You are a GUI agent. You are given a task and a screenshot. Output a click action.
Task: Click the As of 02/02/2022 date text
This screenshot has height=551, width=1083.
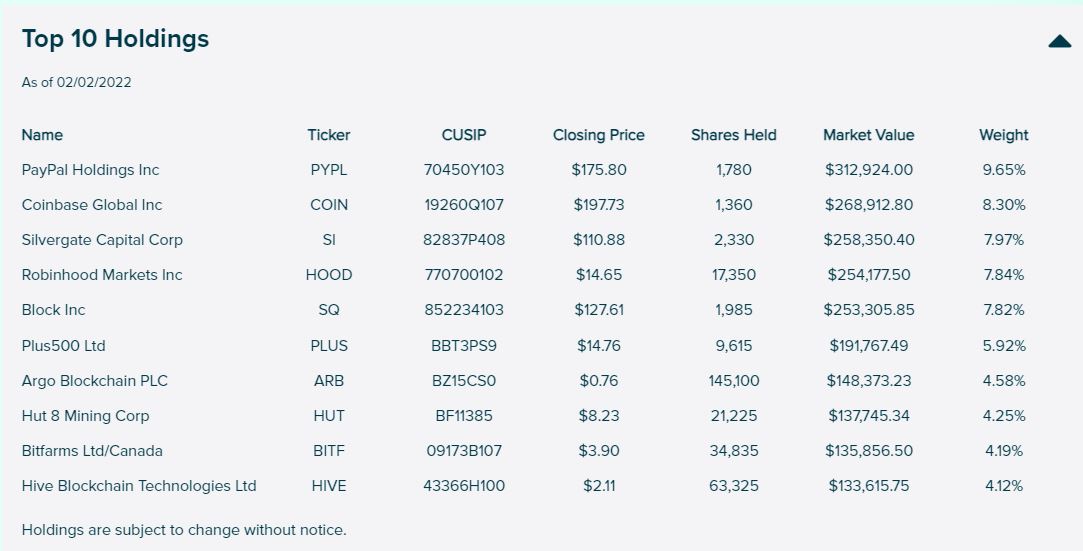click(x=77, y=83)
